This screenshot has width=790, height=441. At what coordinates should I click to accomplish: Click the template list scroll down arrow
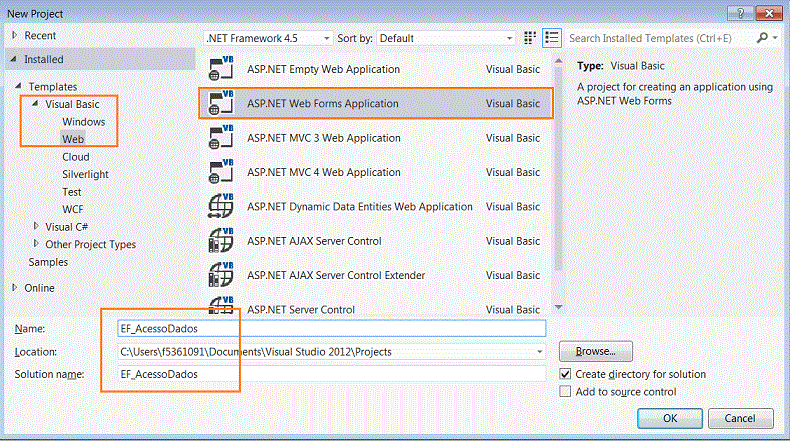pos(558,307)
